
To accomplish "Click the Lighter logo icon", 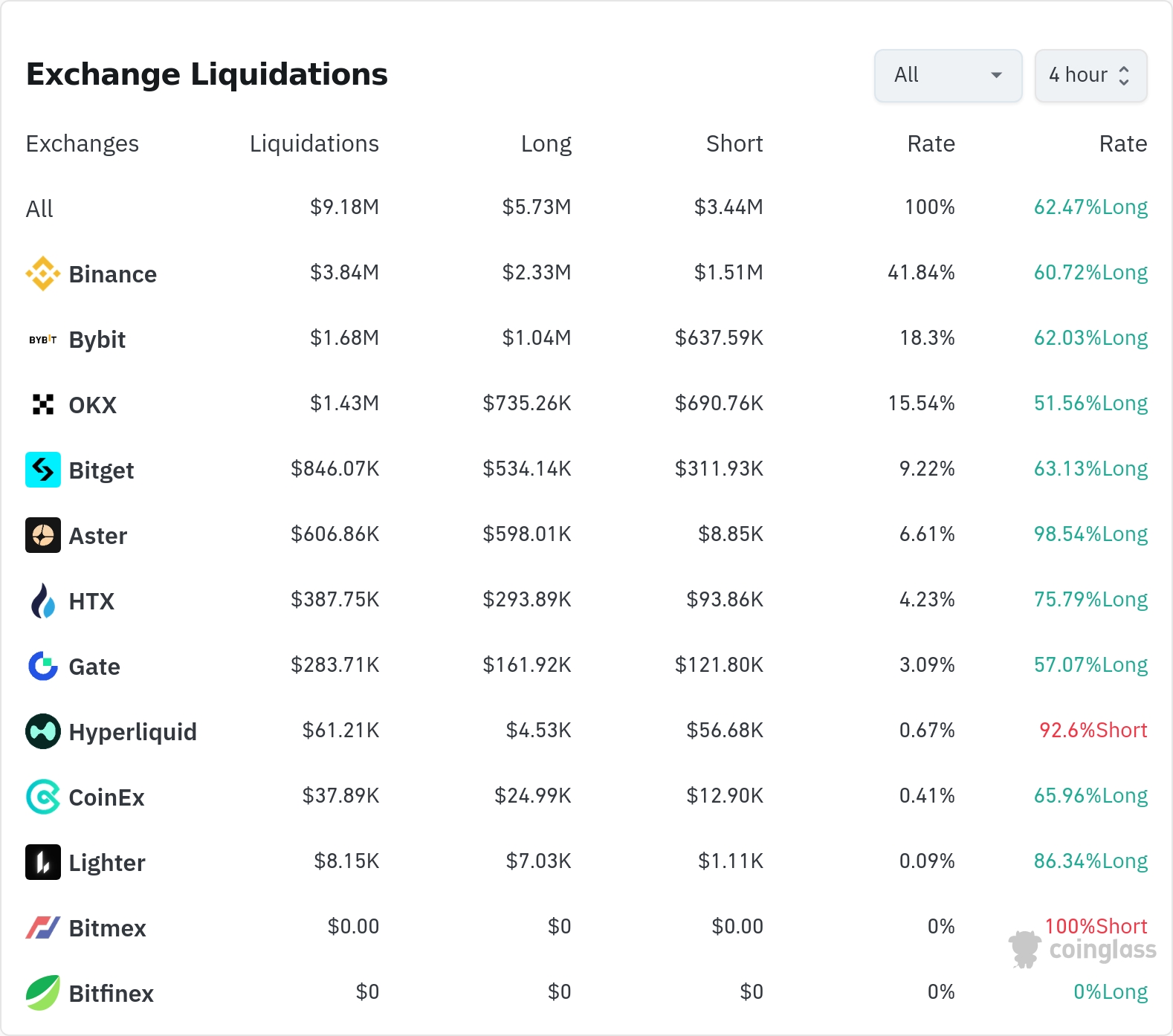I will click(43, 862).
